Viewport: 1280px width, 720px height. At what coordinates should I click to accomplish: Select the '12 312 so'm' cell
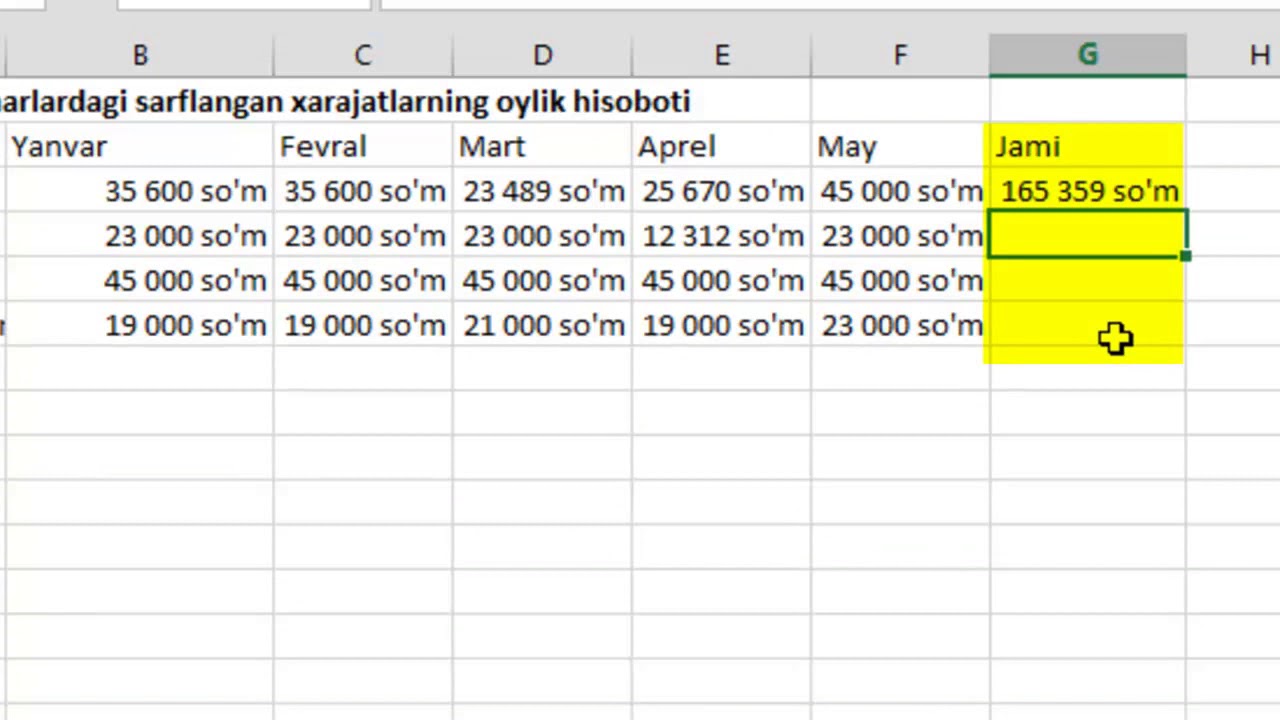pos(721,236)
